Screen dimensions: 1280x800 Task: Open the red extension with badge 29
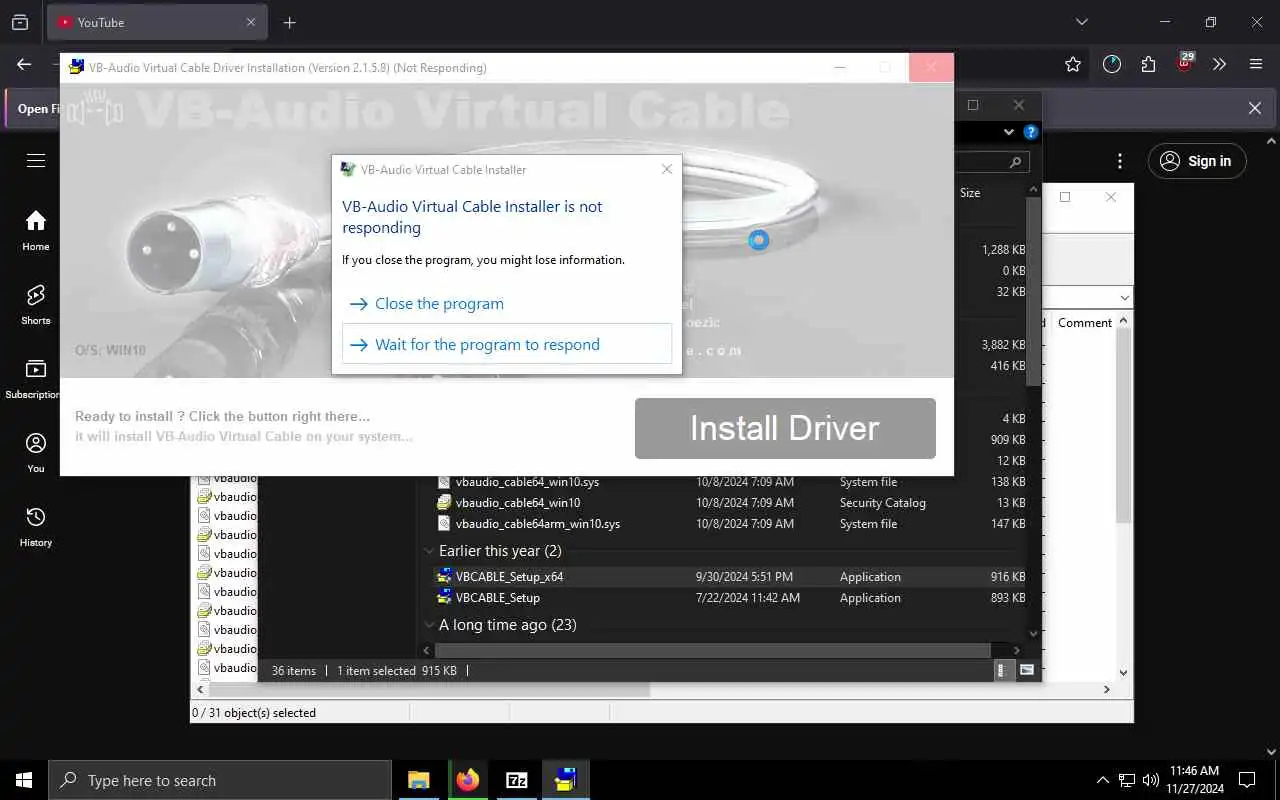point(1184,63)
